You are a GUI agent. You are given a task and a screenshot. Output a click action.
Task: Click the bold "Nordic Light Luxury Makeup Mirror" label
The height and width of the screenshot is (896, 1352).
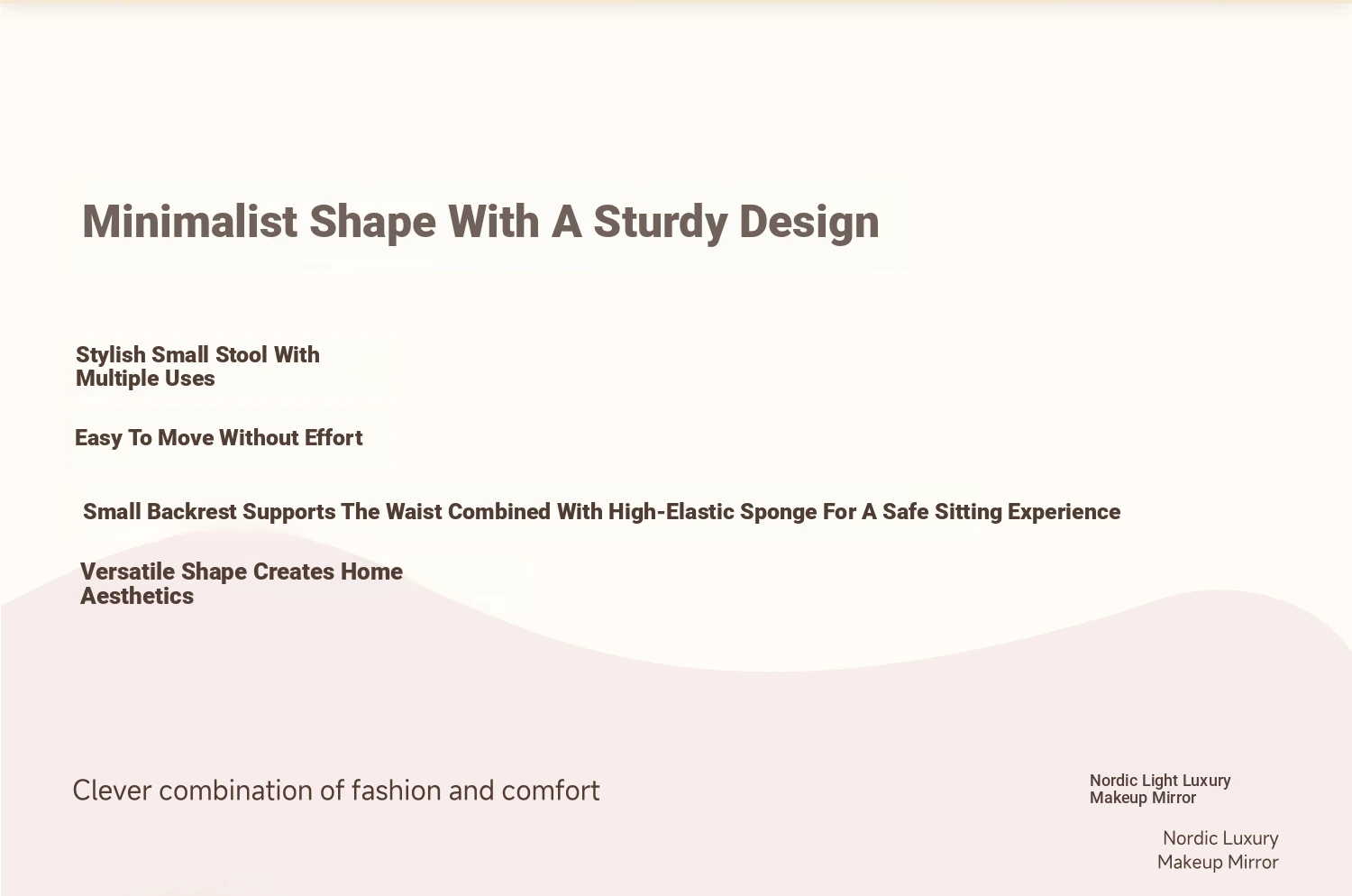click(x=1159, y=789)
